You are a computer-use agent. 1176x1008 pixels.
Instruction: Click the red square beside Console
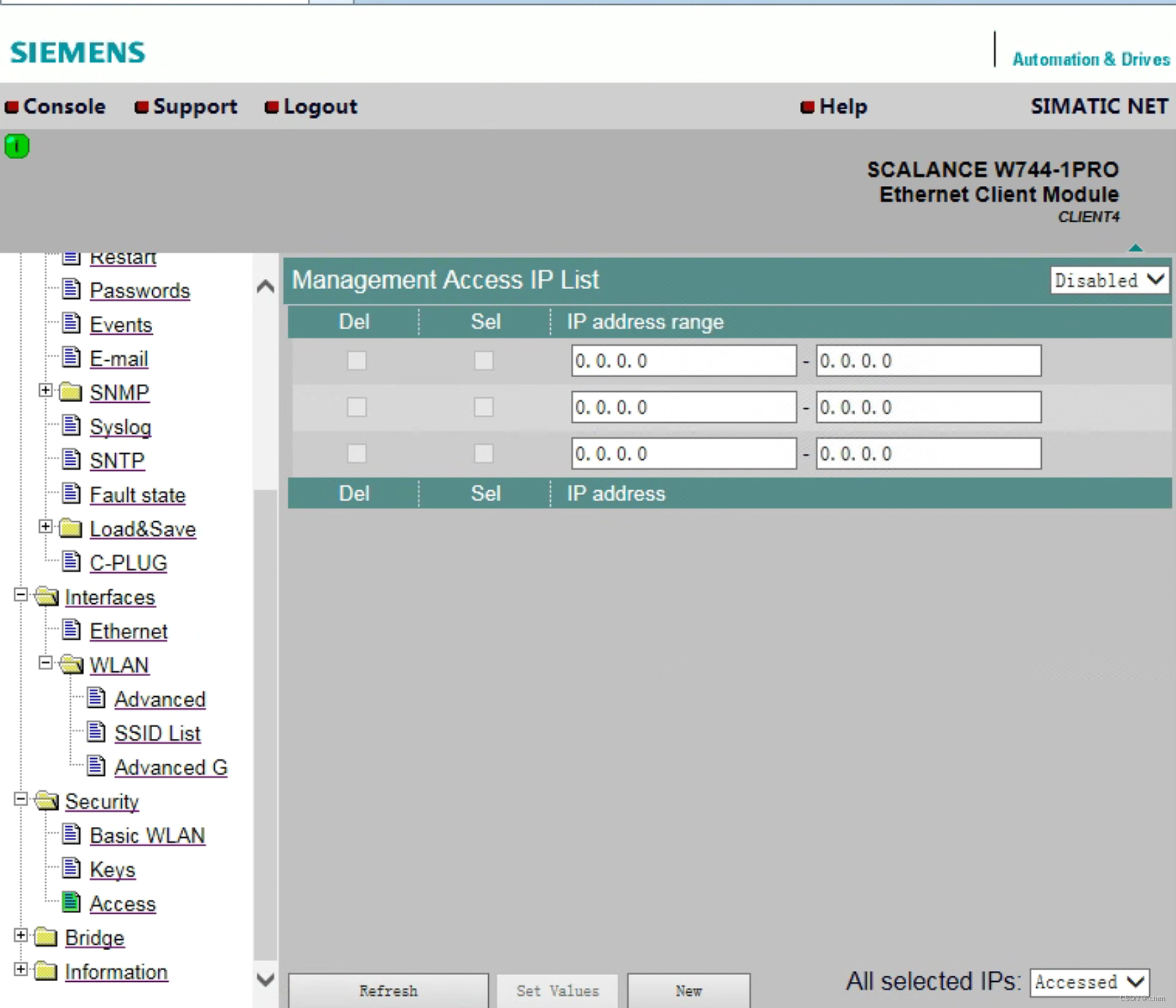pos(12,107)
